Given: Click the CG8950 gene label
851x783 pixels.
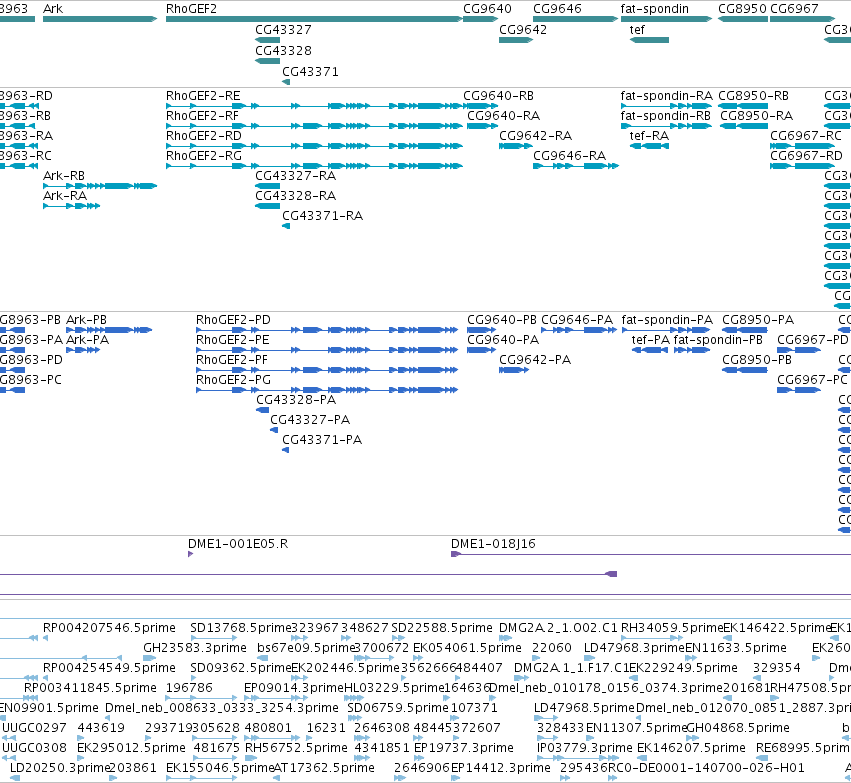Looking at the screenshot, I should click(742, 9).
